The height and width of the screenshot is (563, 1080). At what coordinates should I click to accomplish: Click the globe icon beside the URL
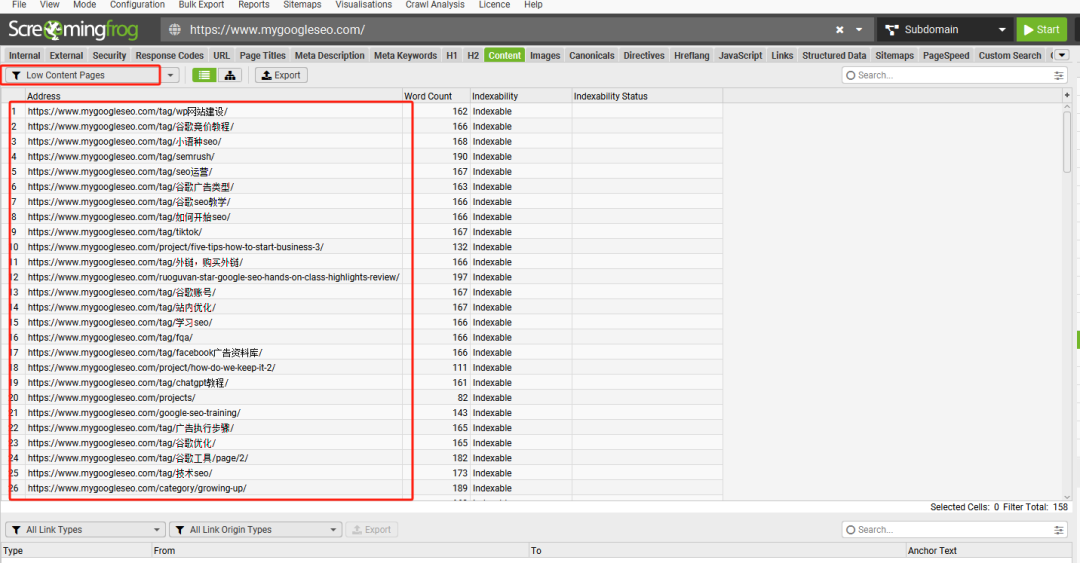[175, 30]
